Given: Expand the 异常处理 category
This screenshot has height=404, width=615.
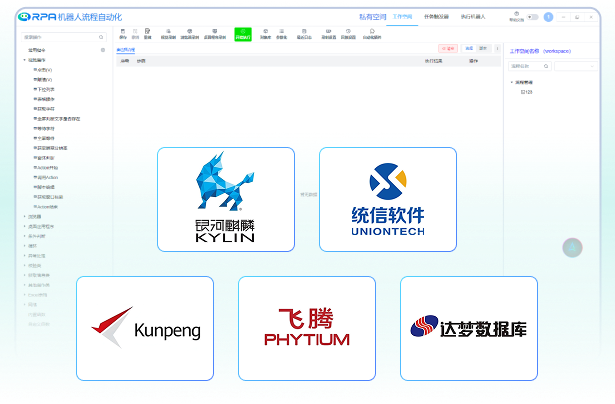Looking at the screenshot, I should click(x=24, y=256).
